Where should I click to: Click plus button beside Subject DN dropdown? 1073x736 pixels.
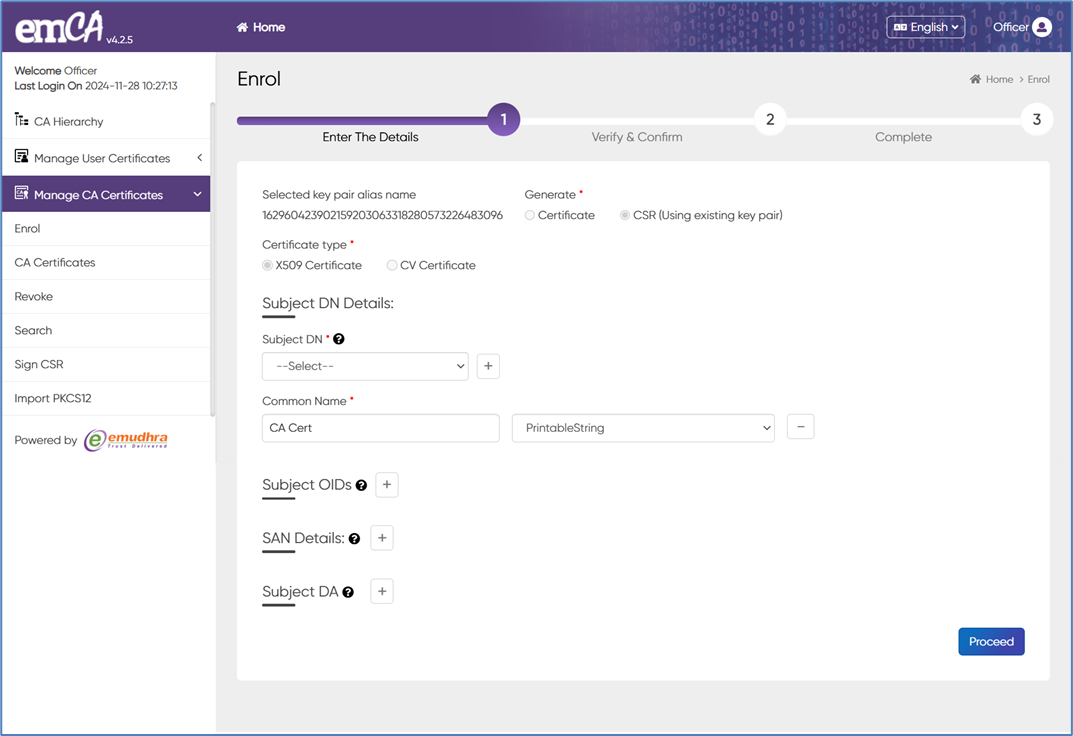488,366
